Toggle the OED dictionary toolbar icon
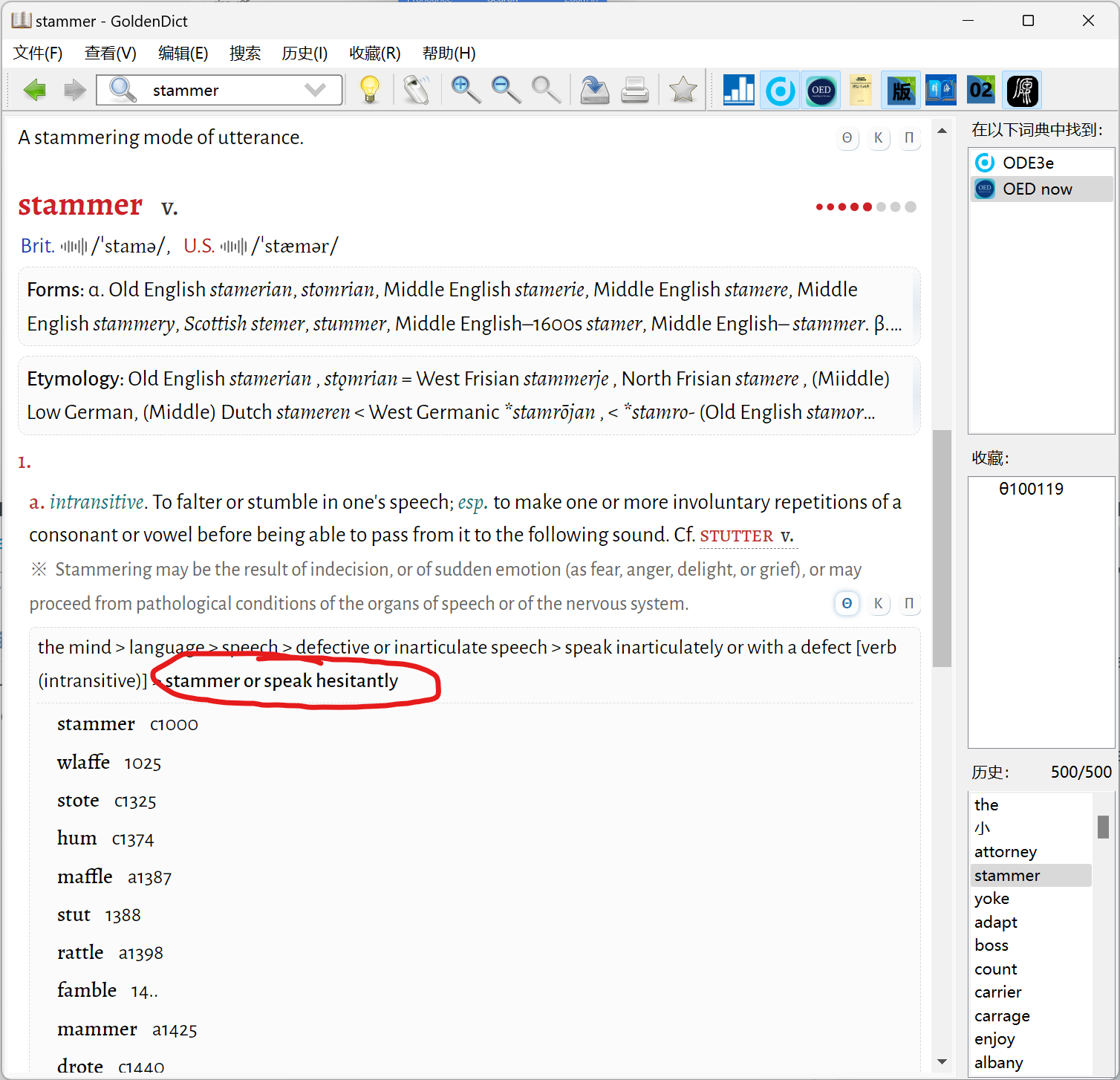This screenshot has height=1080, width=1120. (821, 91)
